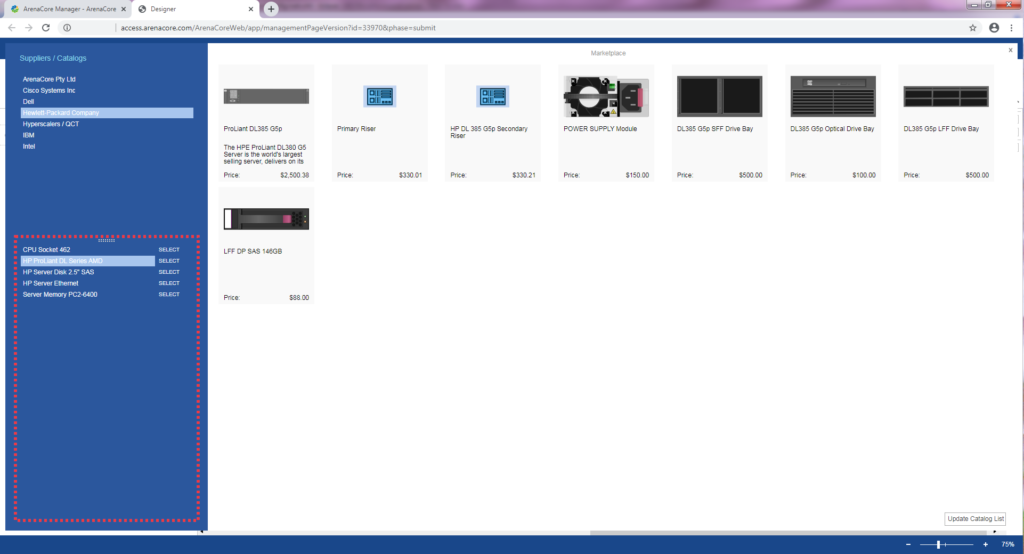
Task: Click SELECT for HP Server Disk 2.5" SAS
Action: pyautogui.click(x=169, y=272)
